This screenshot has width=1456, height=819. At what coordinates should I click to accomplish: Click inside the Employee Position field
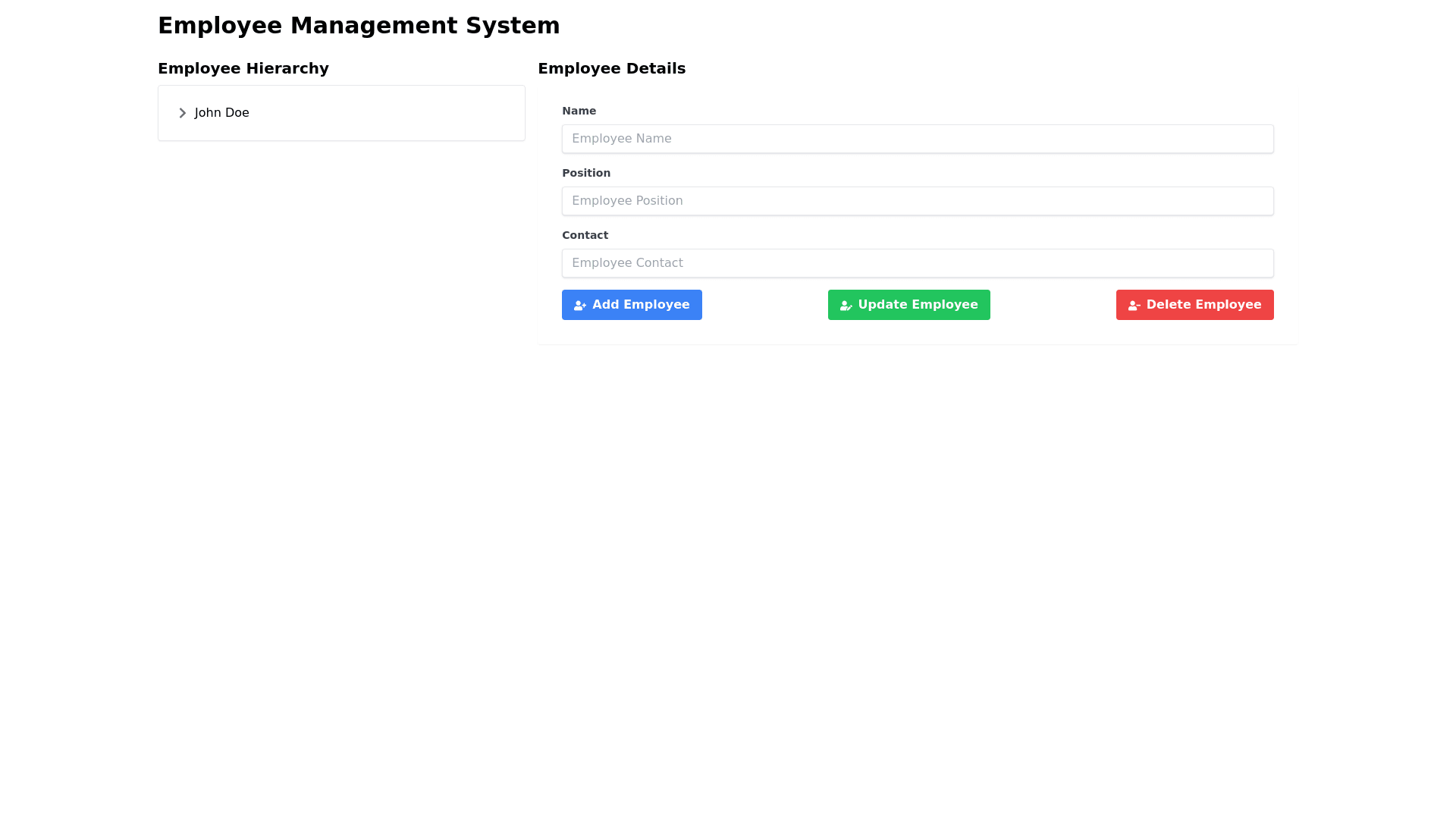[918, 201]
